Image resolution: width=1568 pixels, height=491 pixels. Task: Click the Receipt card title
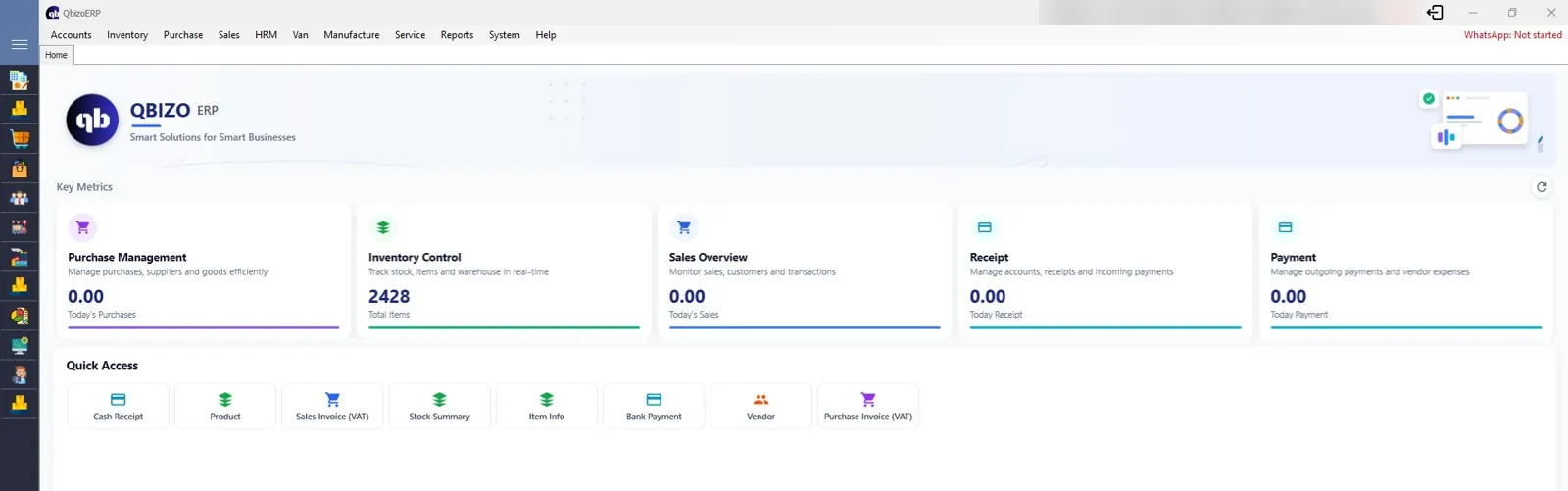(989, 258)
